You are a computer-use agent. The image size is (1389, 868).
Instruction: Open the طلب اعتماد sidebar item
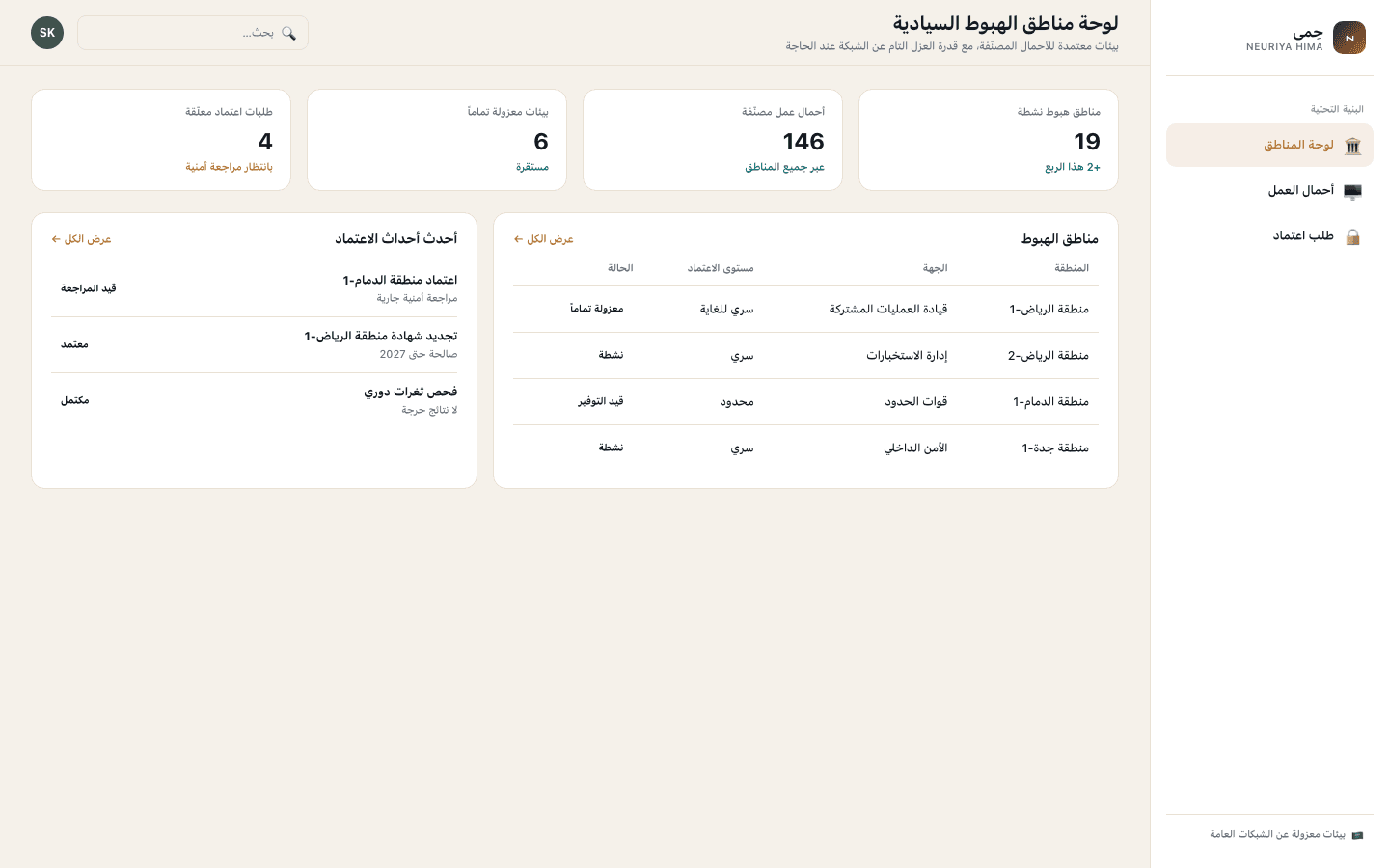click(x=1269, y=235)
